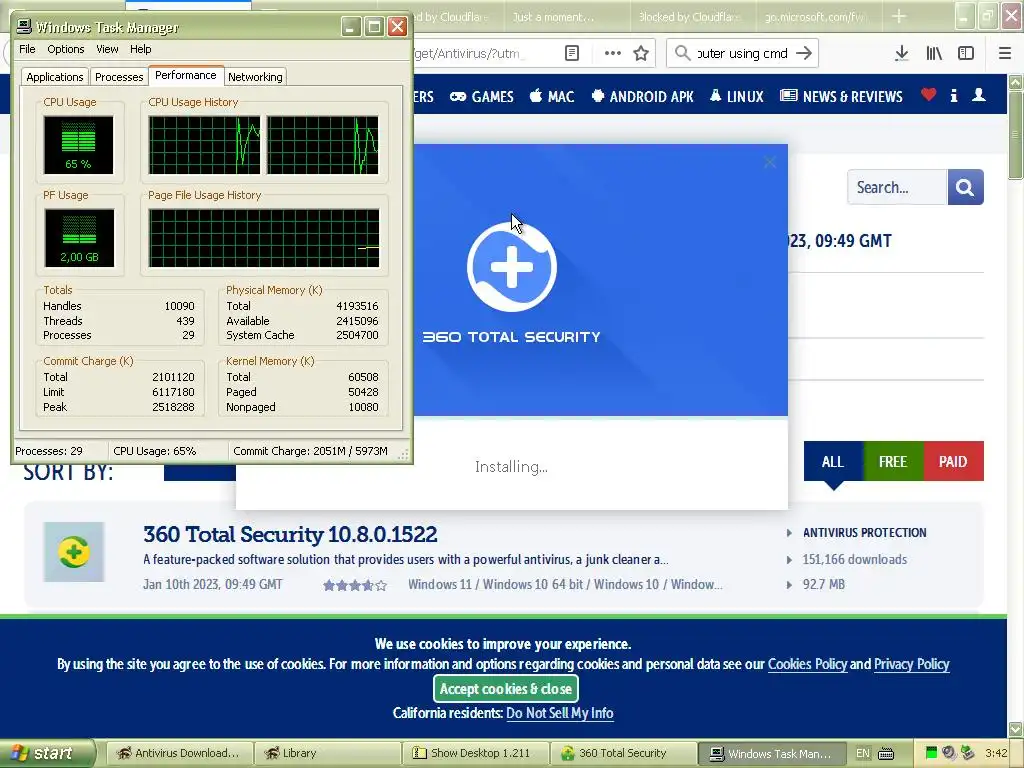Image resolution: width=1024 pixels, height=768 pixels.
Task: Click the CPU Usage 65 % meter
Action: (78, 145)
